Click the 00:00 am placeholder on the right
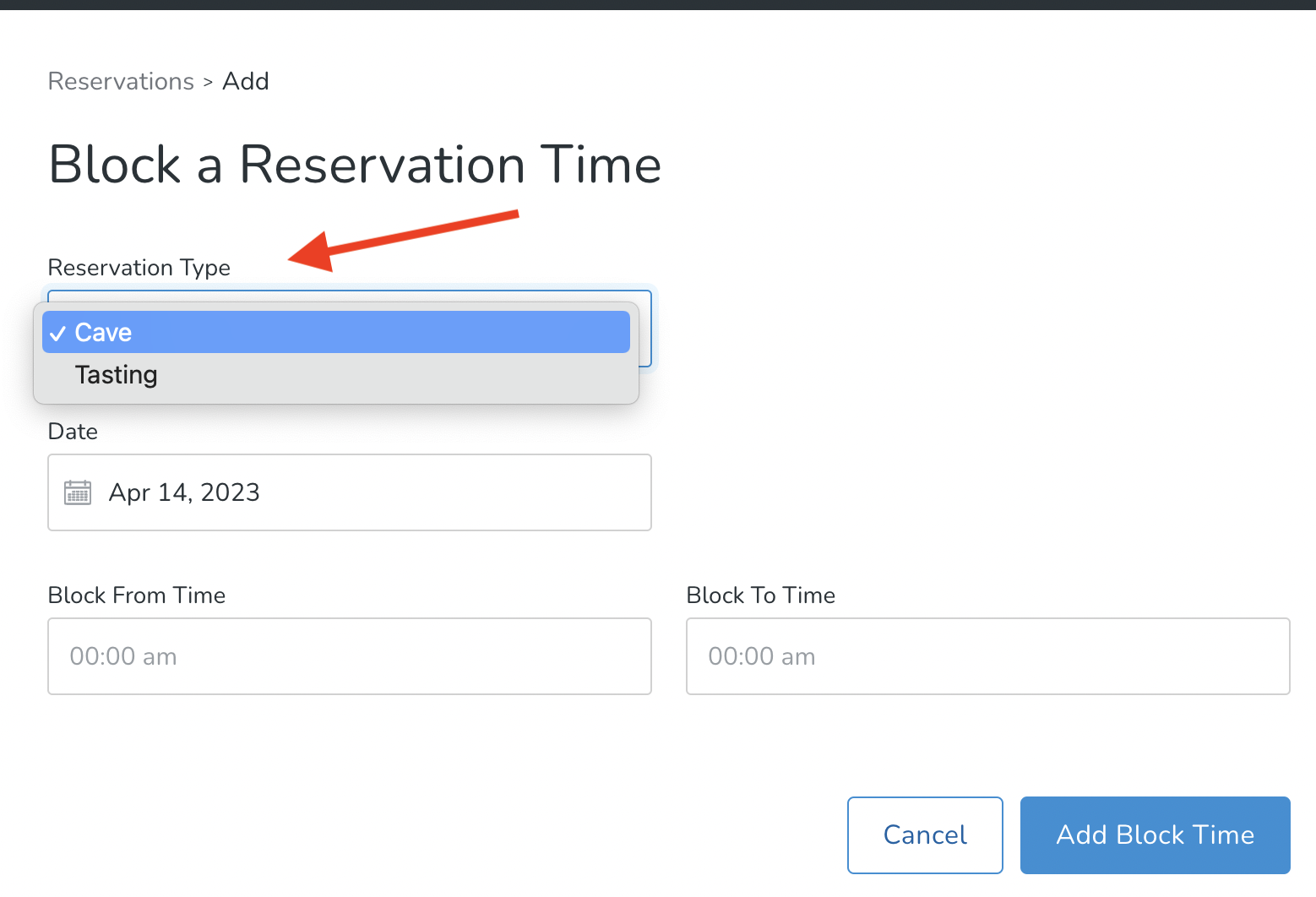This screenshot has height=897, width=1316. point(761,656)
